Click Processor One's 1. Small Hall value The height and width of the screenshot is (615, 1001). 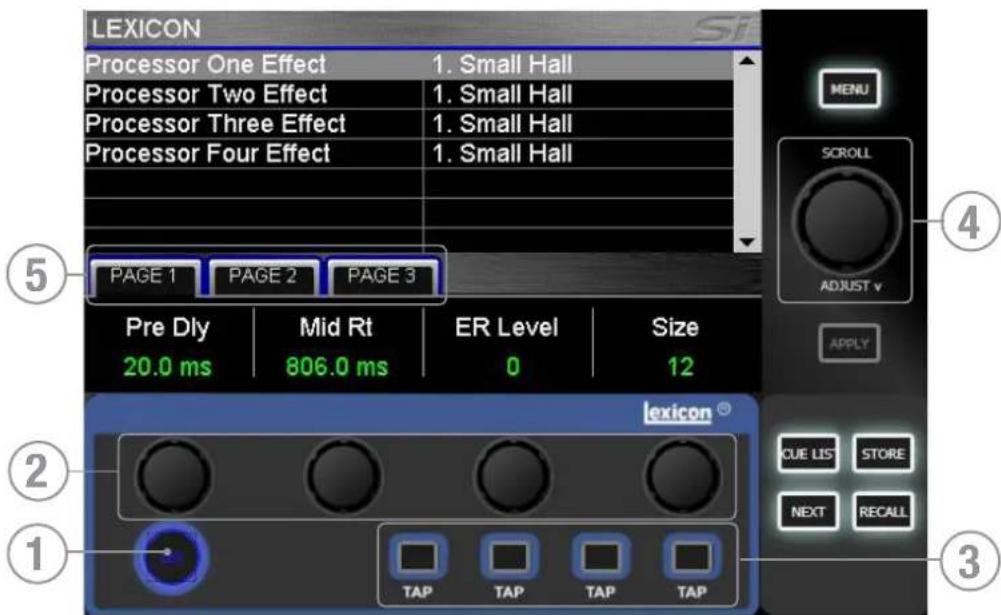[502, 65]
